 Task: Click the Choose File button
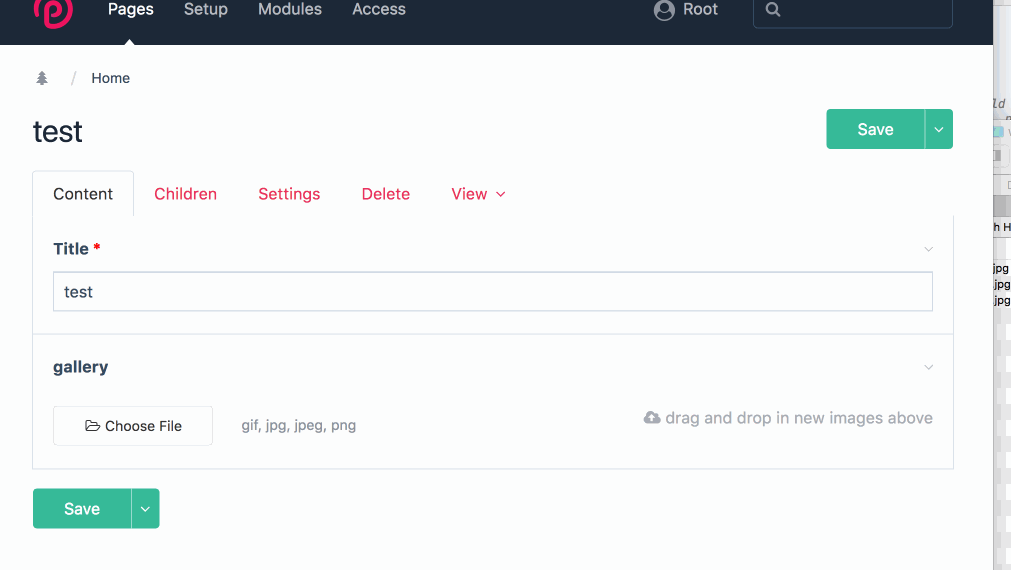tap(133, 426)
